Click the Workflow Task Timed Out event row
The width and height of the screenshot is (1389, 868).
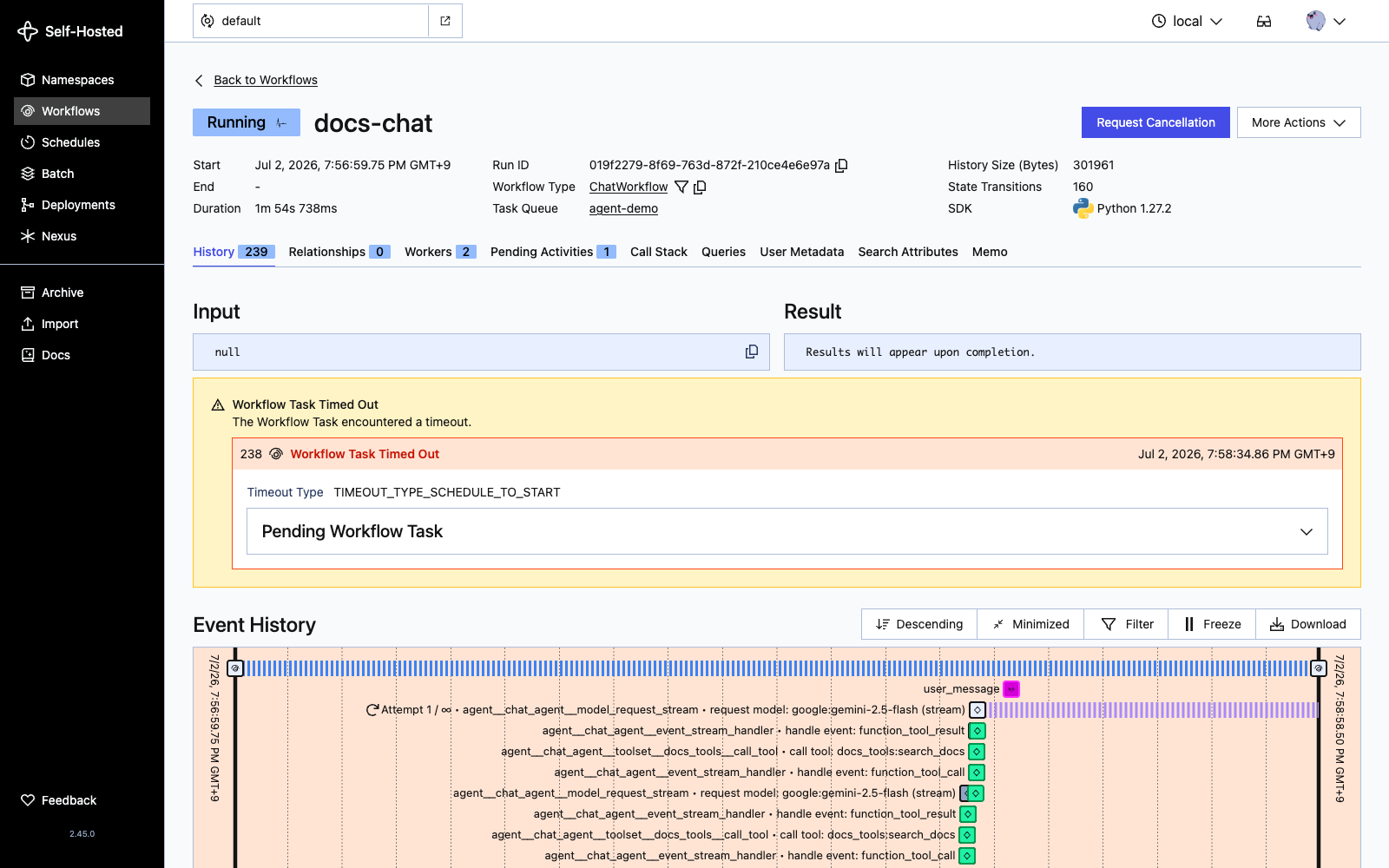click(x=787, y=454)
